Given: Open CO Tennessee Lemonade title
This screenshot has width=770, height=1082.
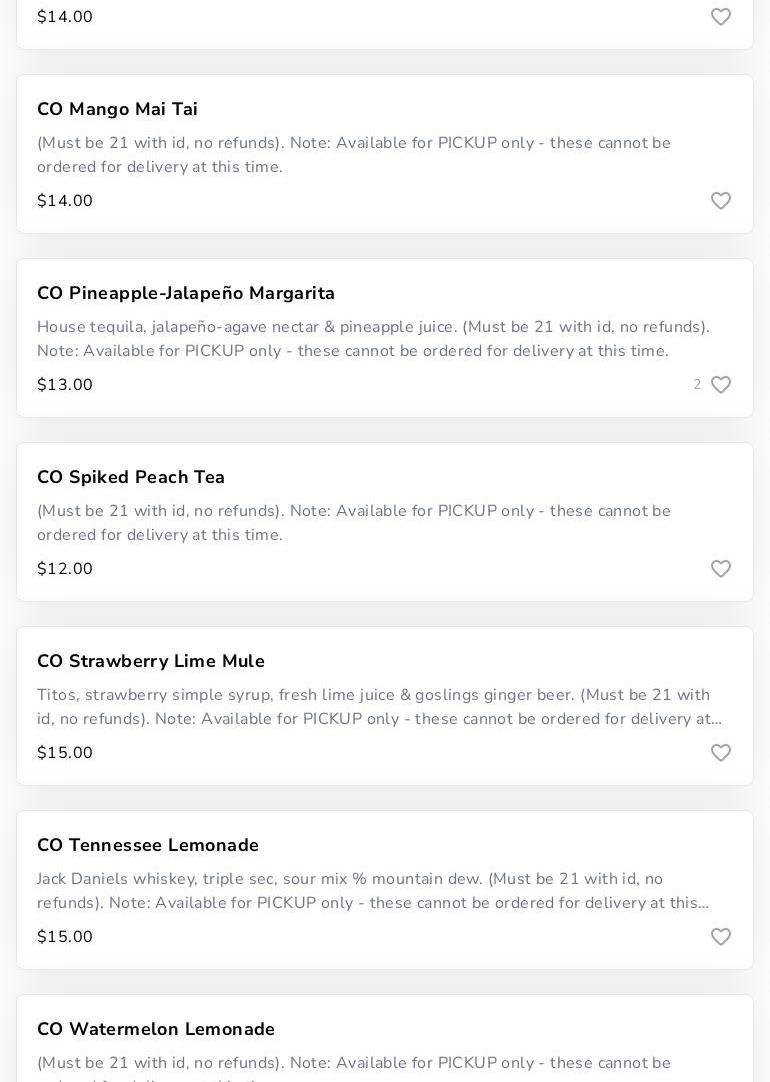Looking at the screenshot, I should (x=148, y=845).
